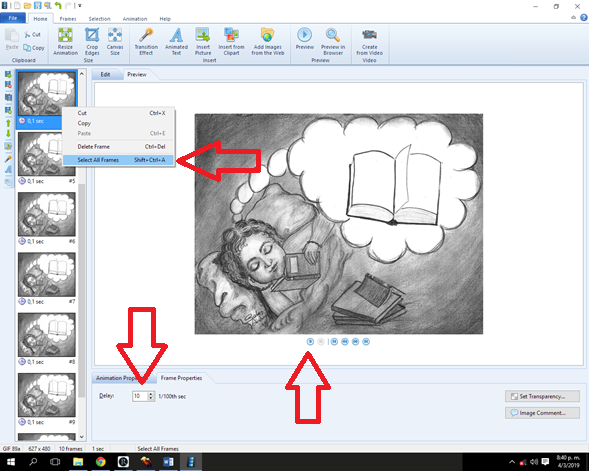Select frame #6 thumbnail
Image resolution: width=589 pixels, height=471 pixels.
pos(47,214)
